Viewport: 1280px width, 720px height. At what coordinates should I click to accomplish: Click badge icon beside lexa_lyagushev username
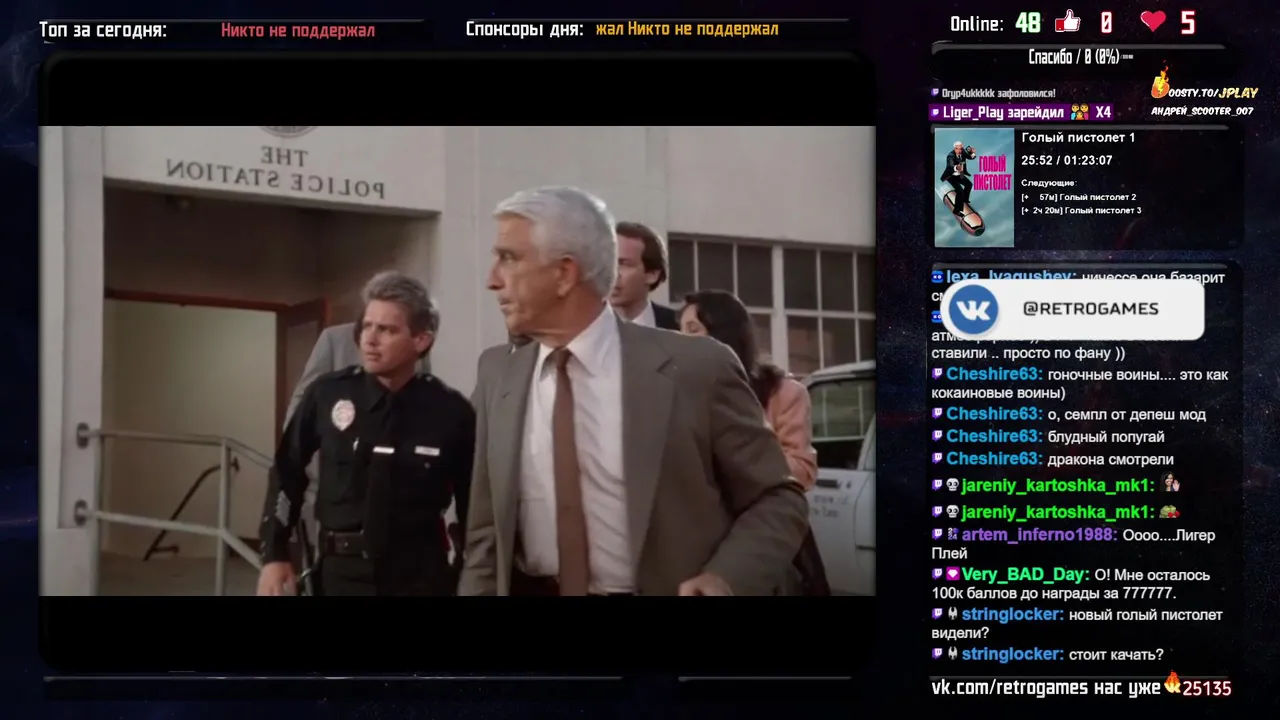(x=937, y=277)
